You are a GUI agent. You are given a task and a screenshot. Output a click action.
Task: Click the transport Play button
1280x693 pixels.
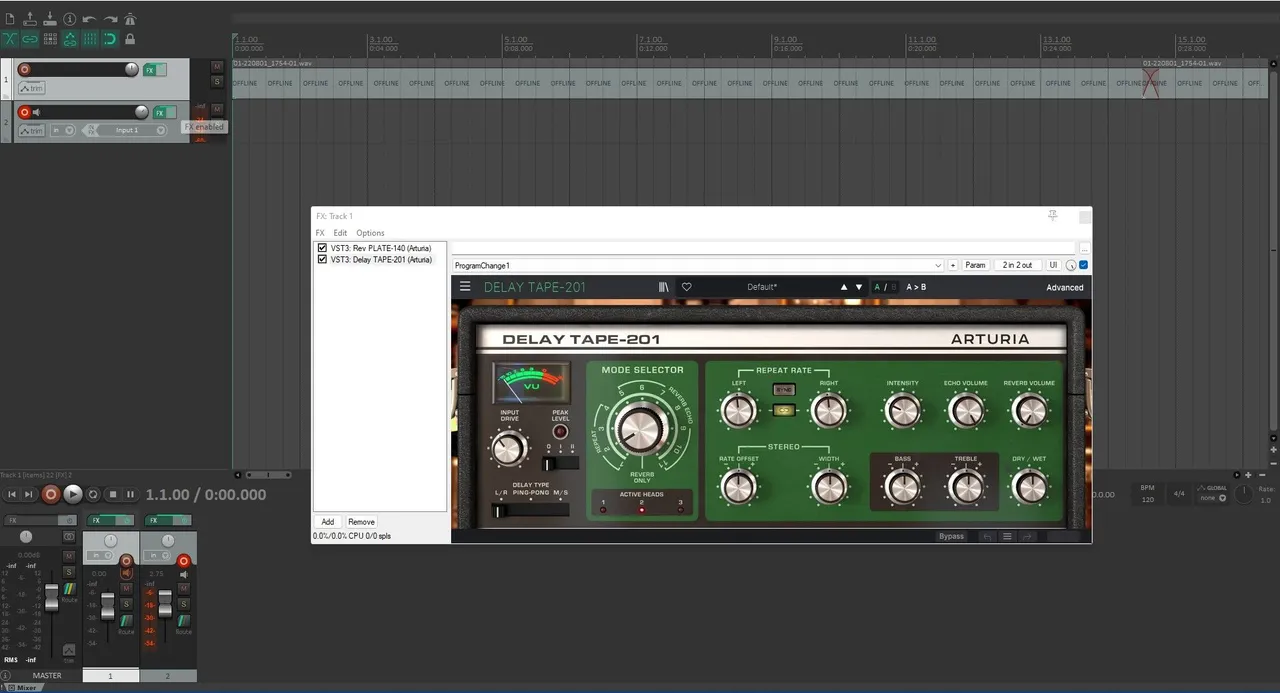[x=73, y=494]
